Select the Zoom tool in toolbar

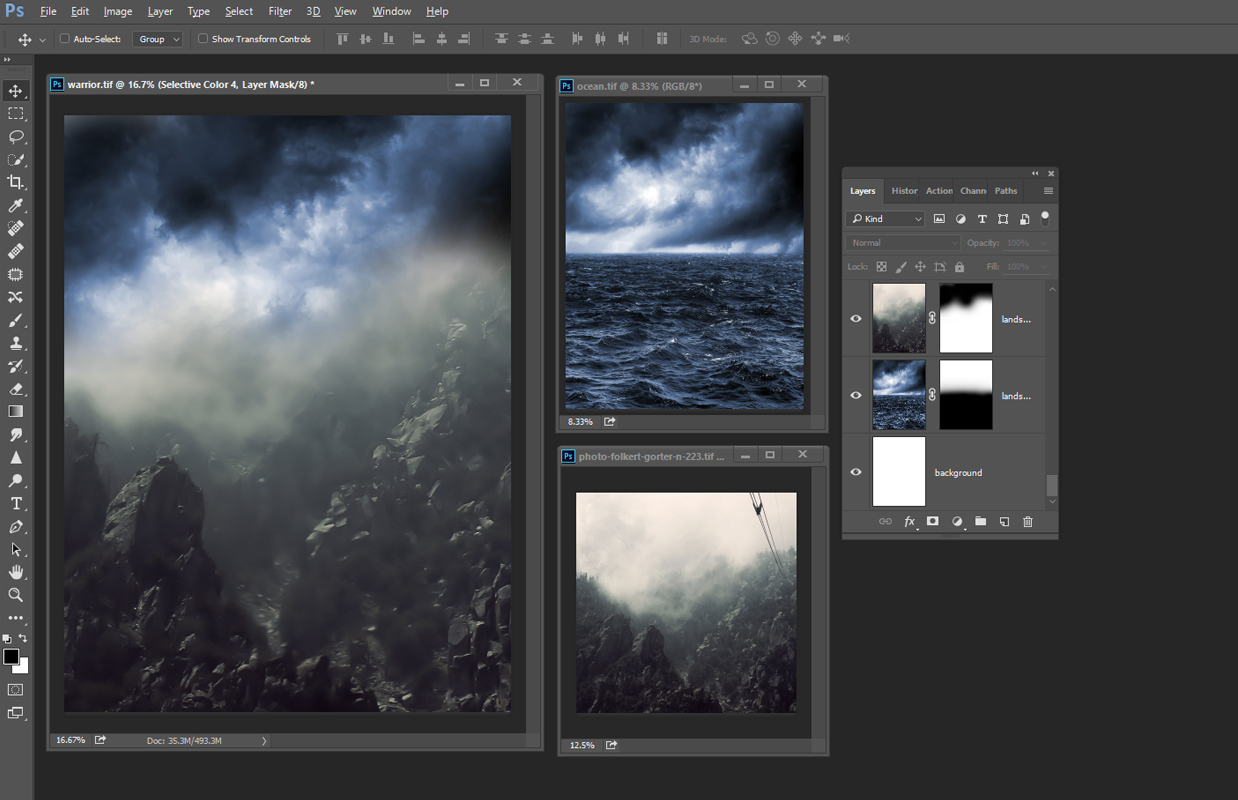(x=16, y=595)
